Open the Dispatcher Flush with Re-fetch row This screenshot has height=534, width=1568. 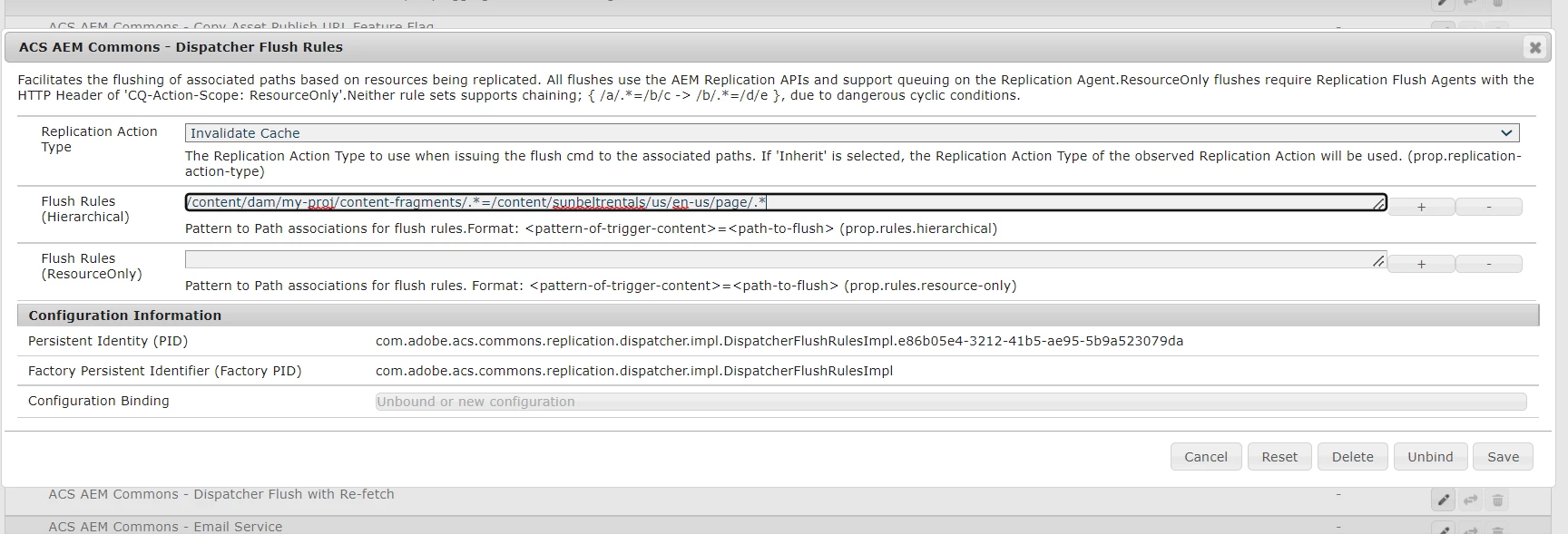coord(221,494)
